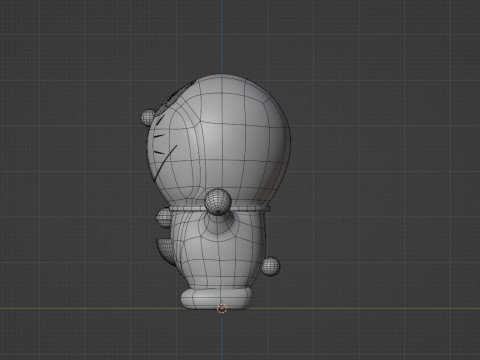
Task: Select the pocket on the belly
Action: [165, 251]
